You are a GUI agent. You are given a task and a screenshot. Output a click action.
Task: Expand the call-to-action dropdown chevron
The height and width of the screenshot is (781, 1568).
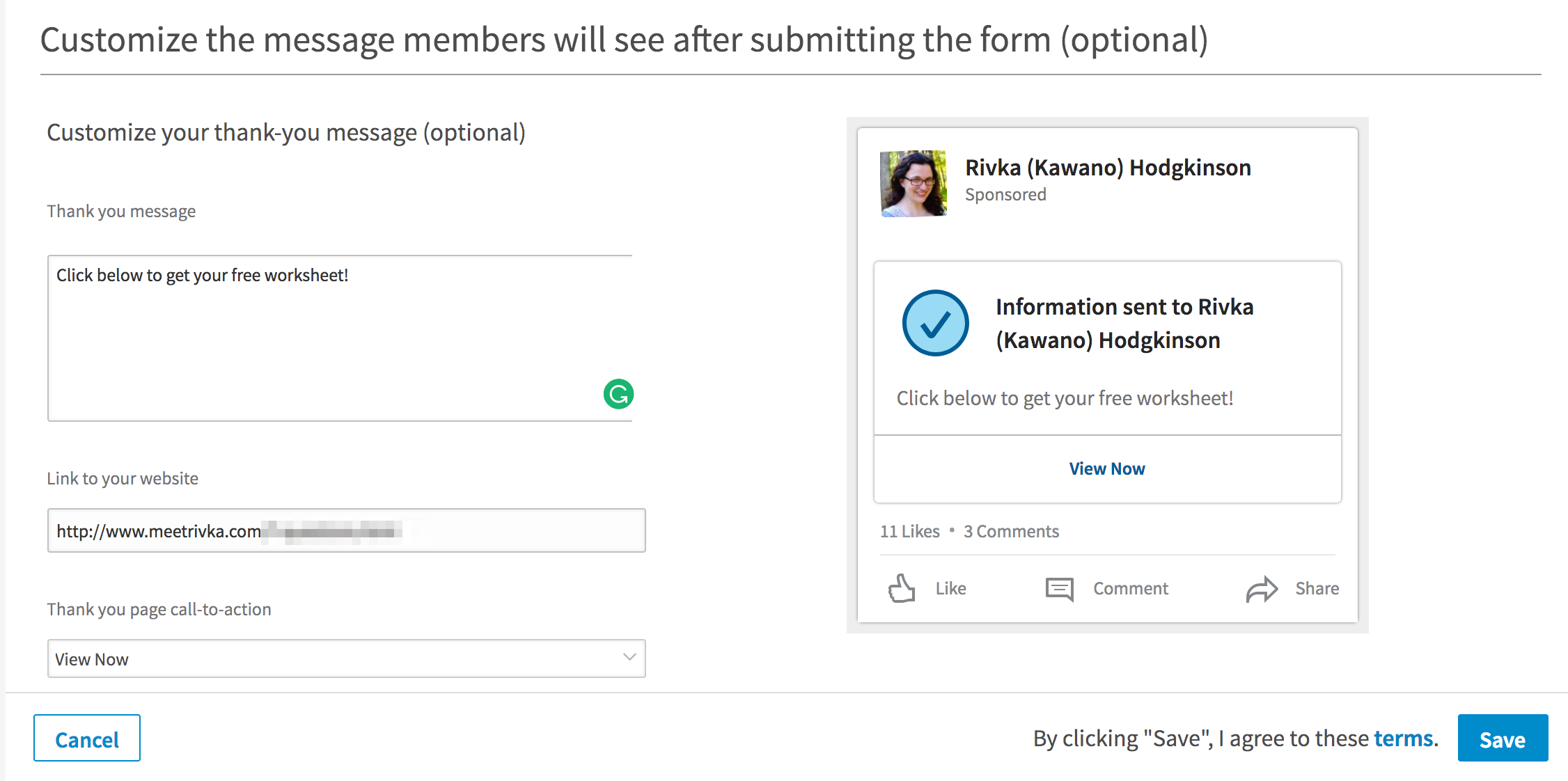(x=629, y=657)
